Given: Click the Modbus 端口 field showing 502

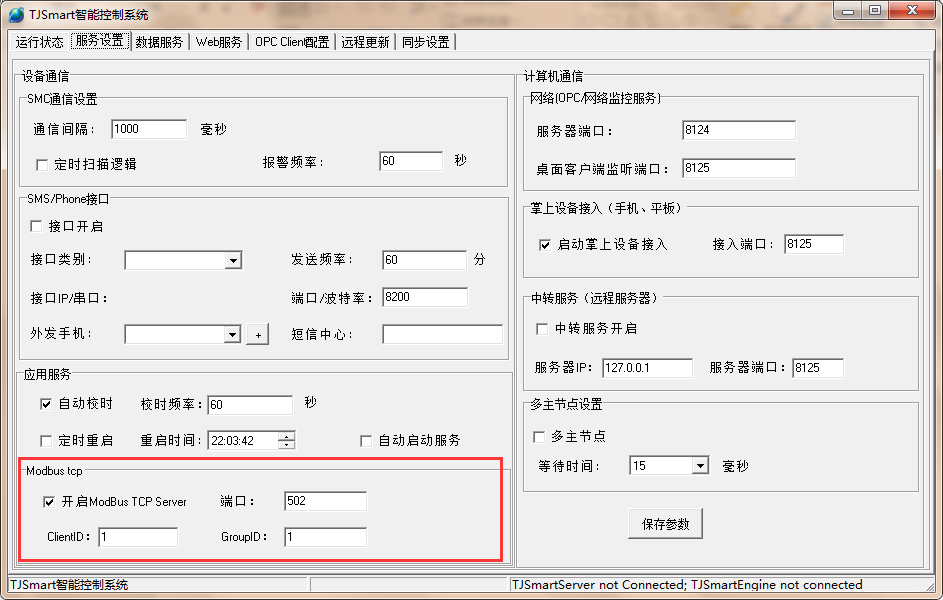Looking at the screenshot, I should (x=325, y=501).
